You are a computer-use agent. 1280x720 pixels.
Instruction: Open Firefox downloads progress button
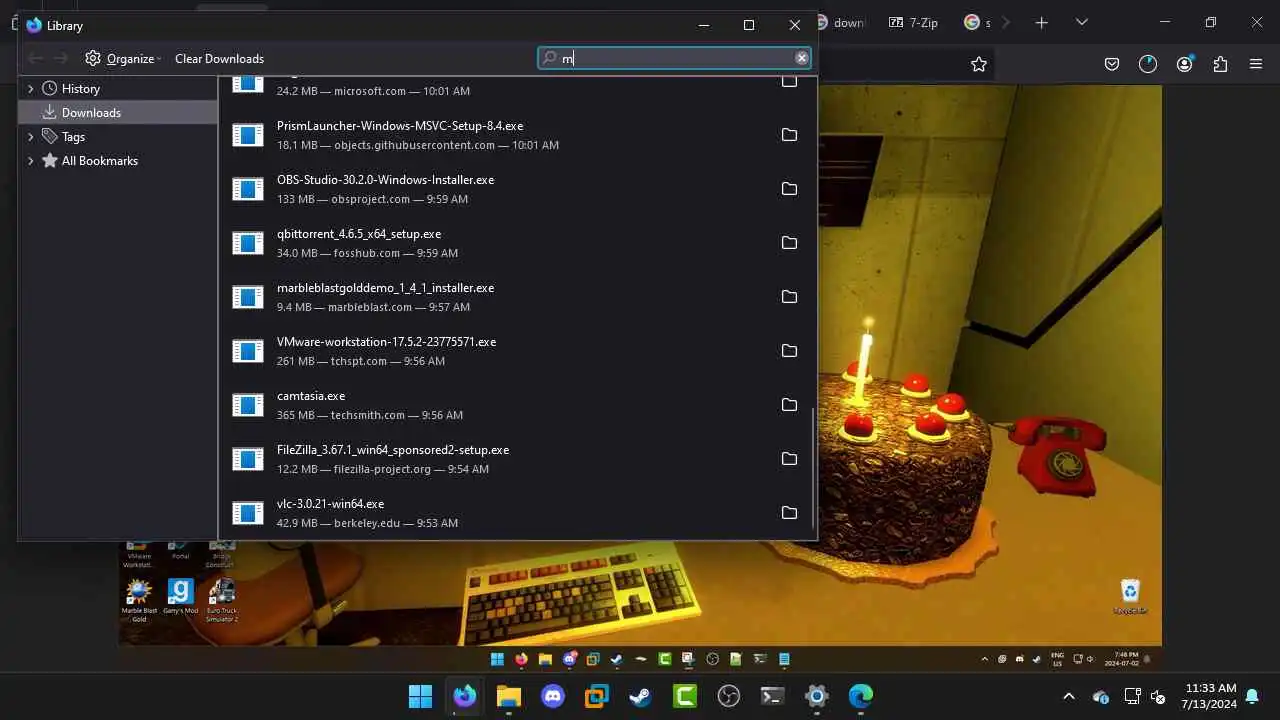coord(1148,64)
